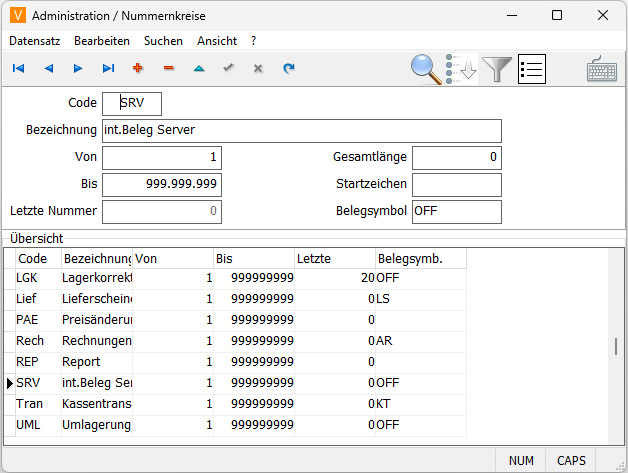Click the Gesamtlänge input field
This screenshot has width=628, height=473.
[x=457, y=157]
